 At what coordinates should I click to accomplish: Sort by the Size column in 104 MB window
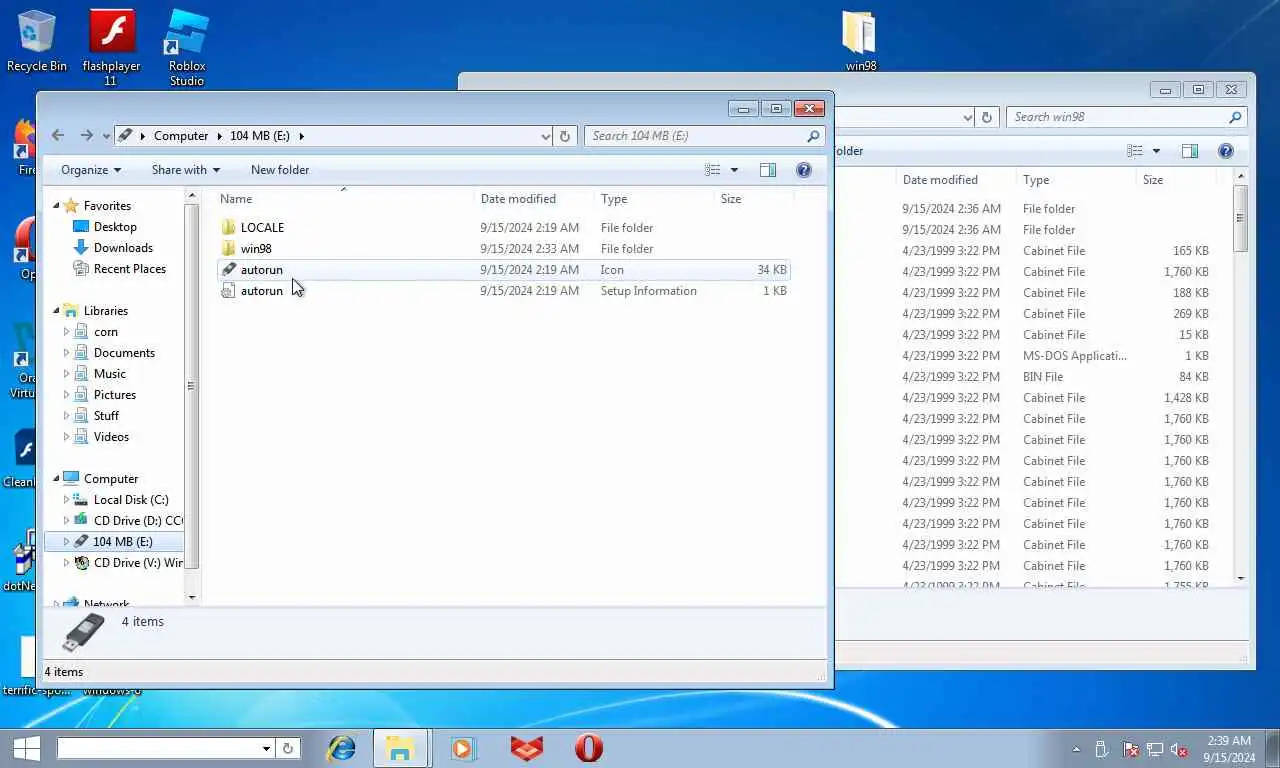(x=752, y=199)
